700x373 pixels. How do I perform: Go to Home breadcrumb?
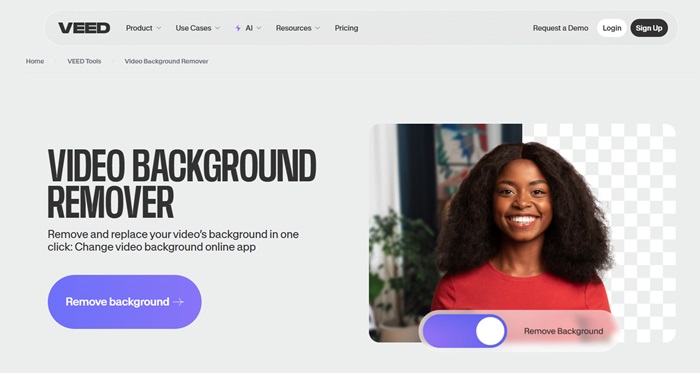point(35,61)
